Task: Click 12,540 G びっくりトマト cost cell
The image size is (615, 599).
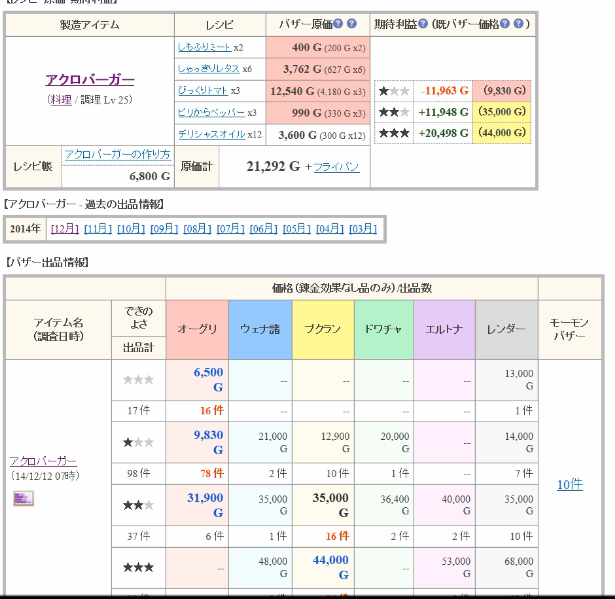Action: [318, 91]
